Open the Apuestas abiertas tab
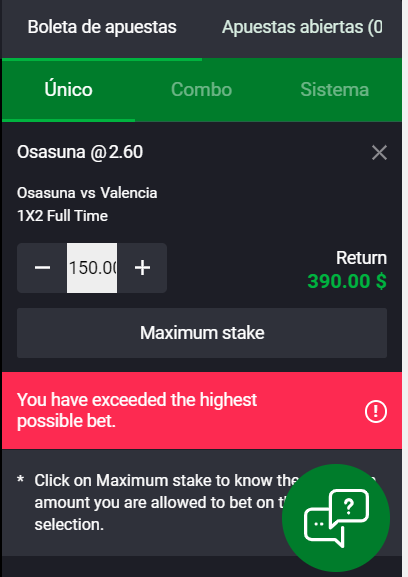408x577 pixels. click(x=302, y=27)
